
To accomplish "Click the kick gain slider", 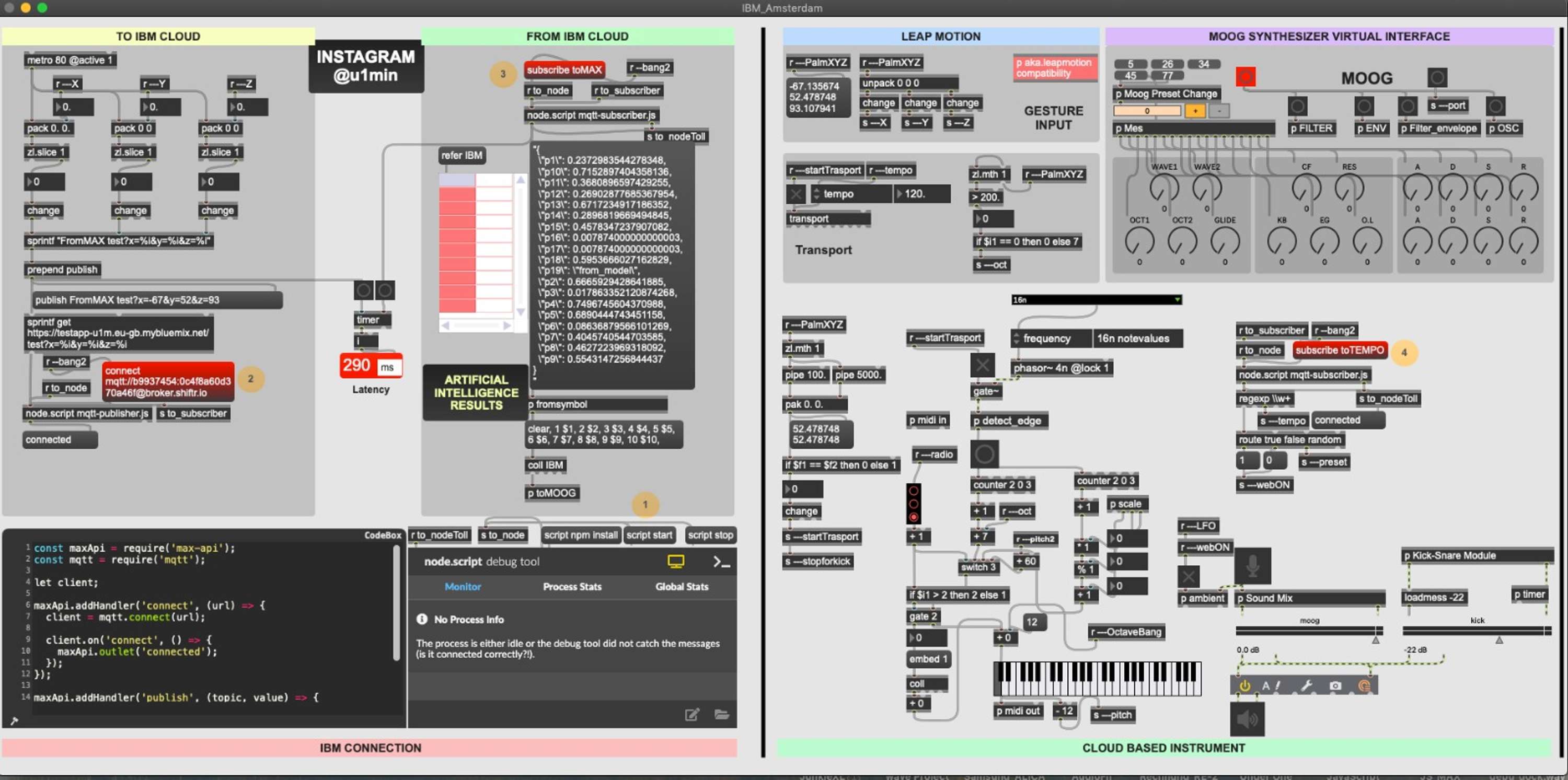I will tap(1477, 632).
